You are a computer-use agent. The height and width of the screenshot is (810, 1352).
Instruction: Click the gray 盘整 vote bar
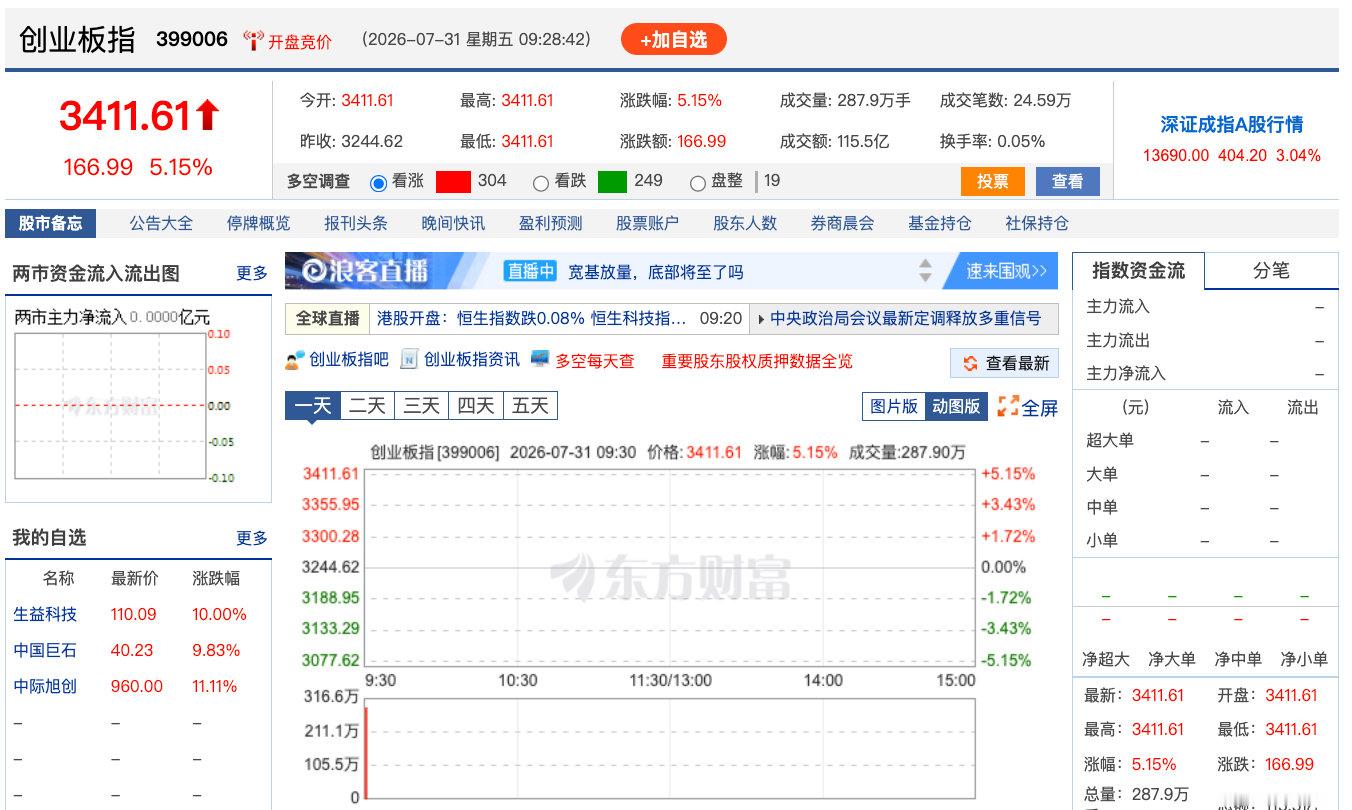tap(756, 181)
